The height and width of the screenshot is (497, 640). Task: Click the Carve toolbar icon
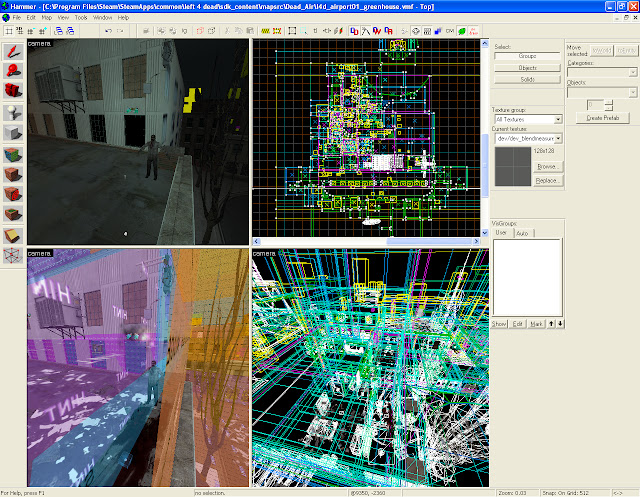(x=146, y=31)
